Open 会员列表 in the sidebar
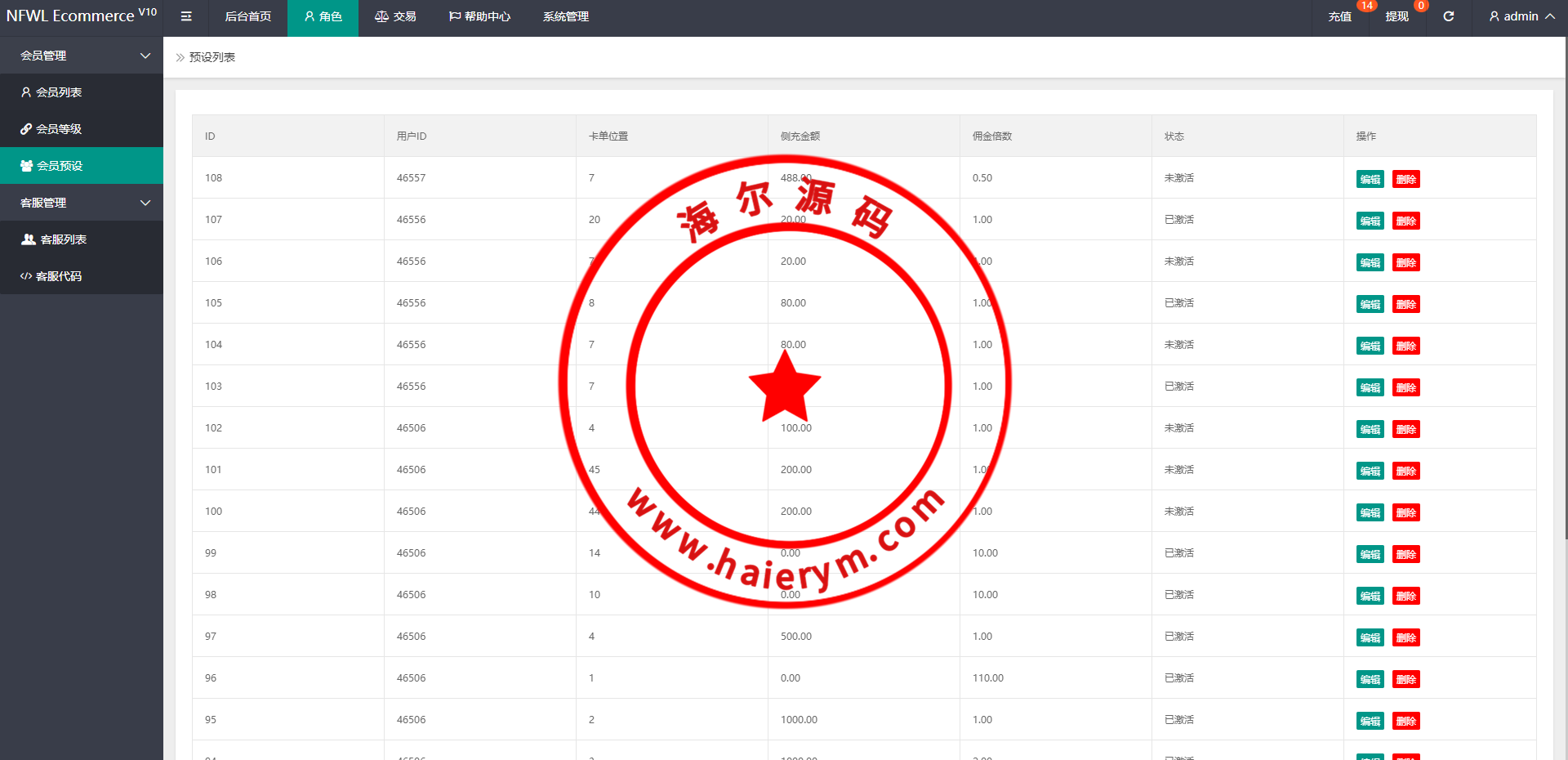 (59, 92)
